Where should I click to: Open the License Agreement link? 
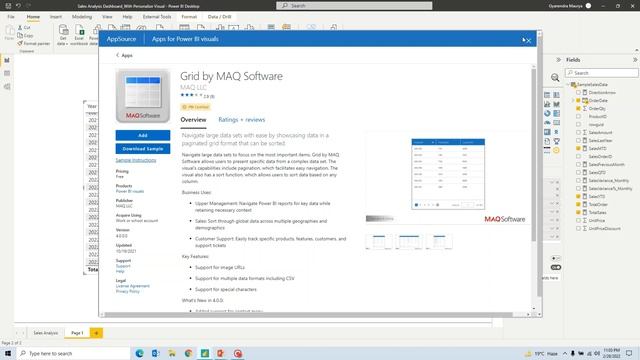(133, 286)
